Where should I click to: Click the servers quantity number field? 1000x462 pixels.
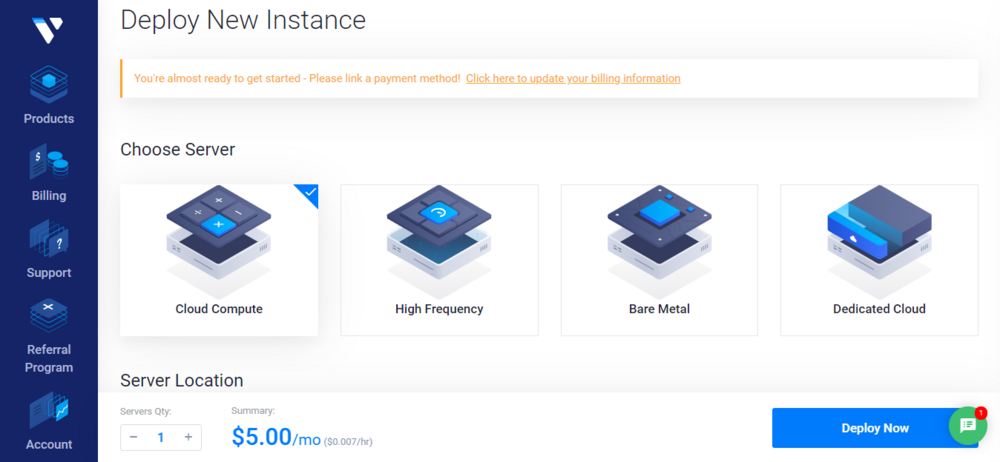[x=161, y=437]
